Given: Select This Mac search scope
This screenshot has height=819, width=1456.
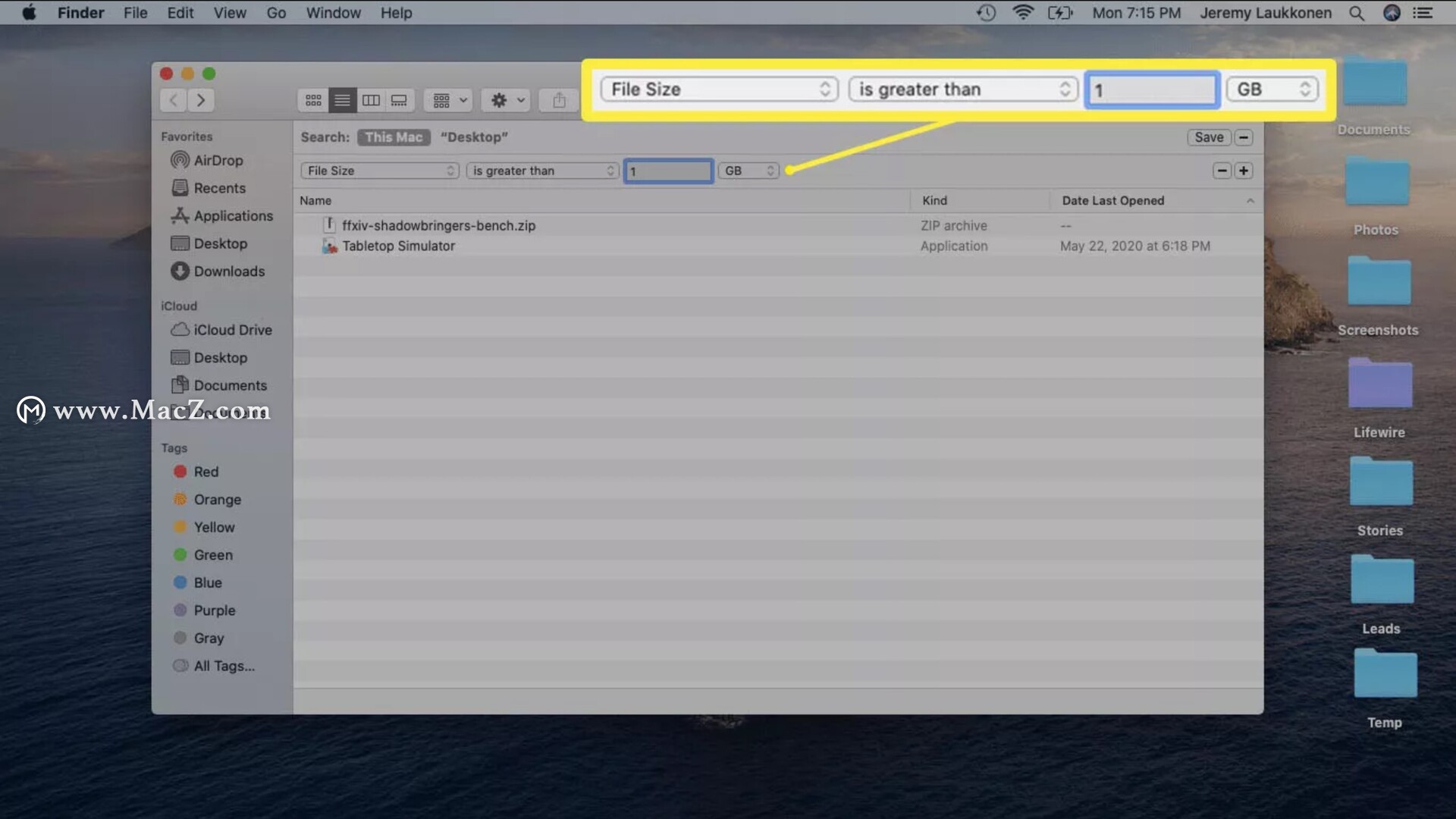Looking at the screenshot, I should point(394,137).
